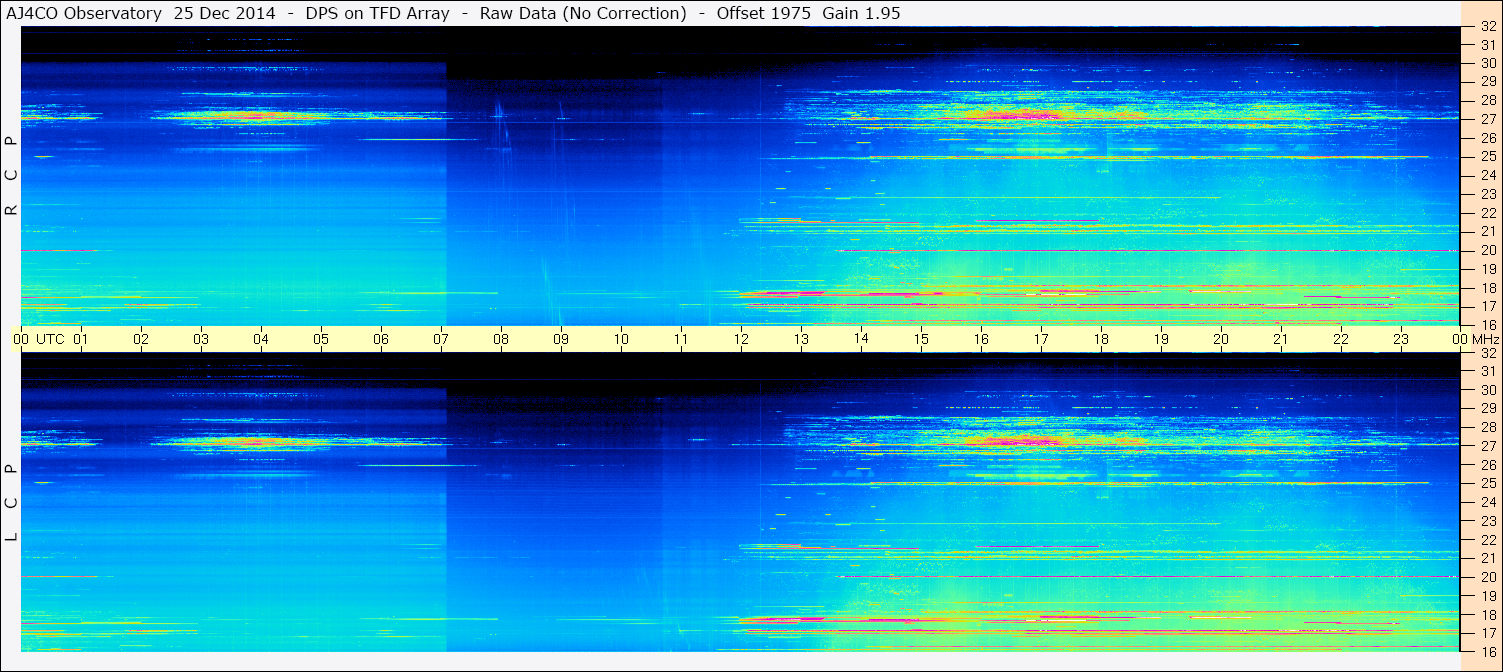The width and height of the screenshot is (1503, 672).
Task: Click hour 03 on the time axis
Action: (x=201, y=339)
